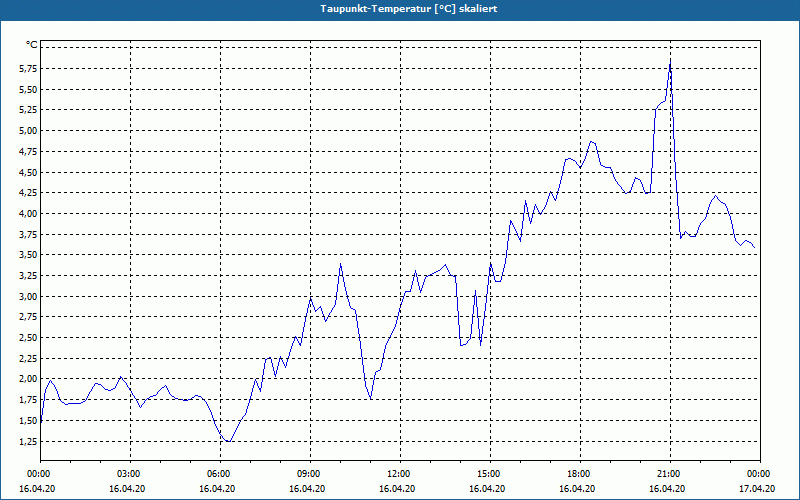This screenshot has height=500, width=800.
Task: Select the 2,50 y-axis value
Action: [28, 338]
